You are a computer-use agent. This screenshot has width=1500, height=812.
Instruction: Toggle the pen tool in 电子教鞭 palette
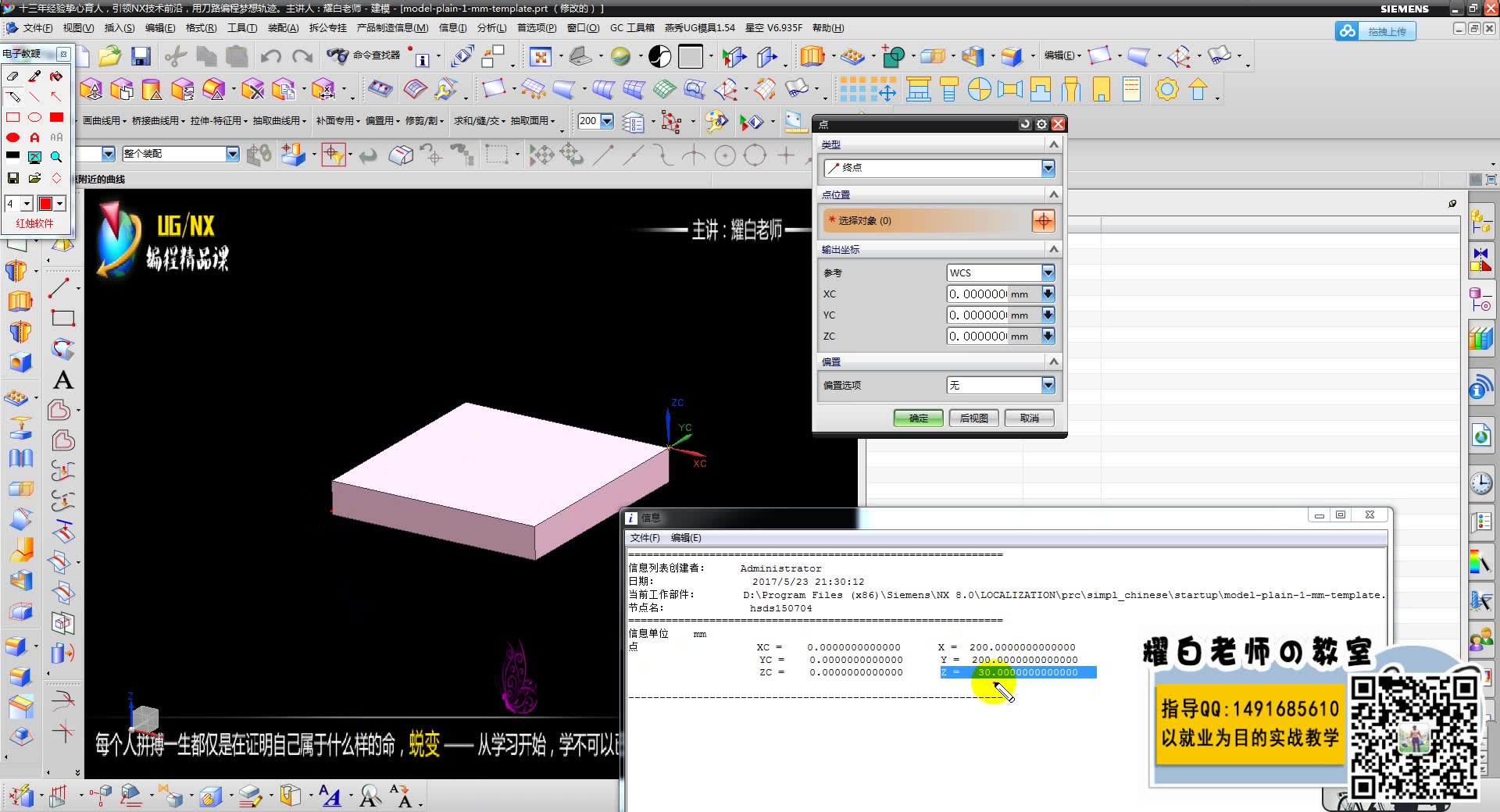pos(13,97)
